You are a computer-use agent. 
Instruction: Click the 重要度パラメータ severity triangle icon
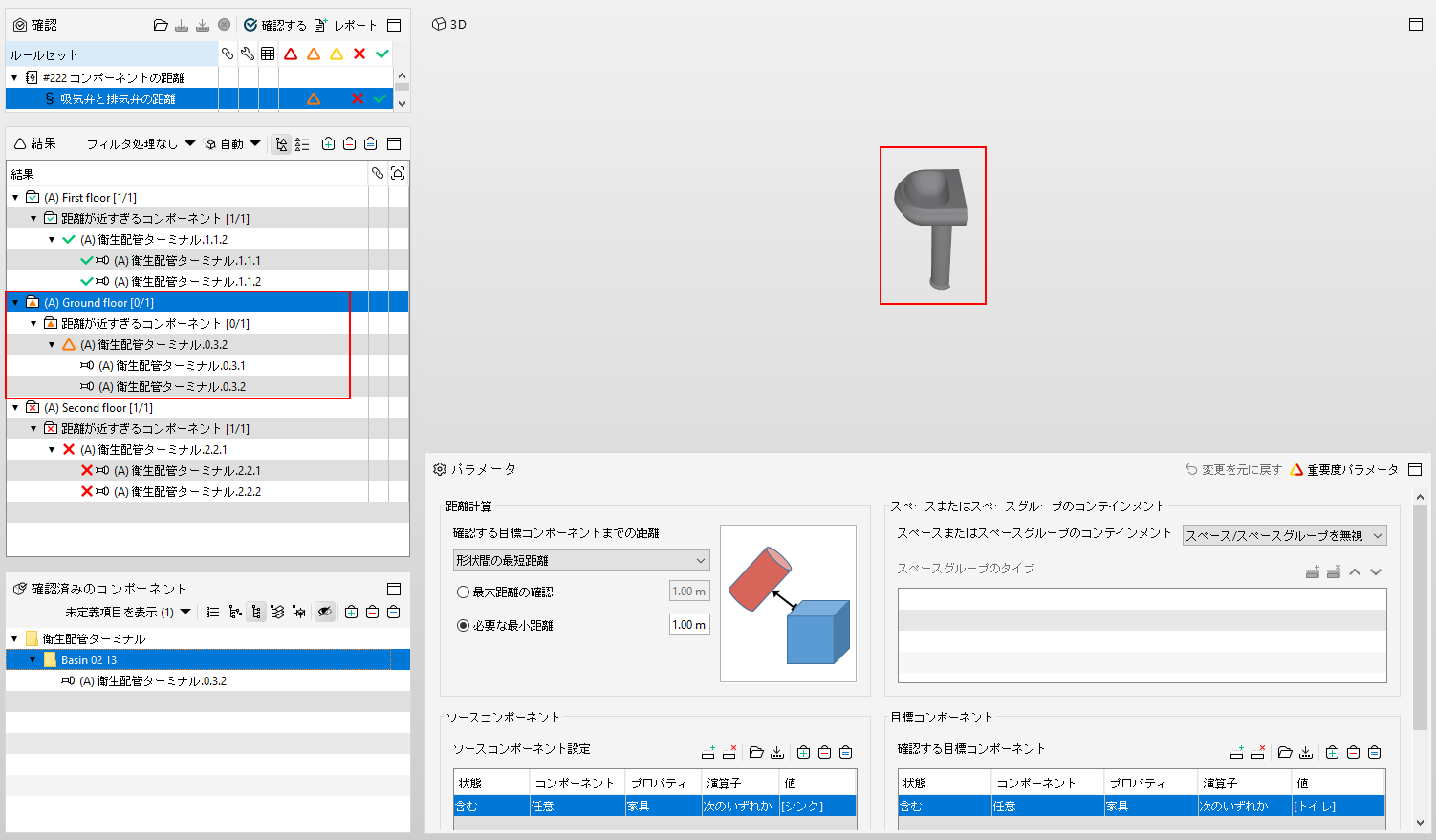coord(1296,470)
